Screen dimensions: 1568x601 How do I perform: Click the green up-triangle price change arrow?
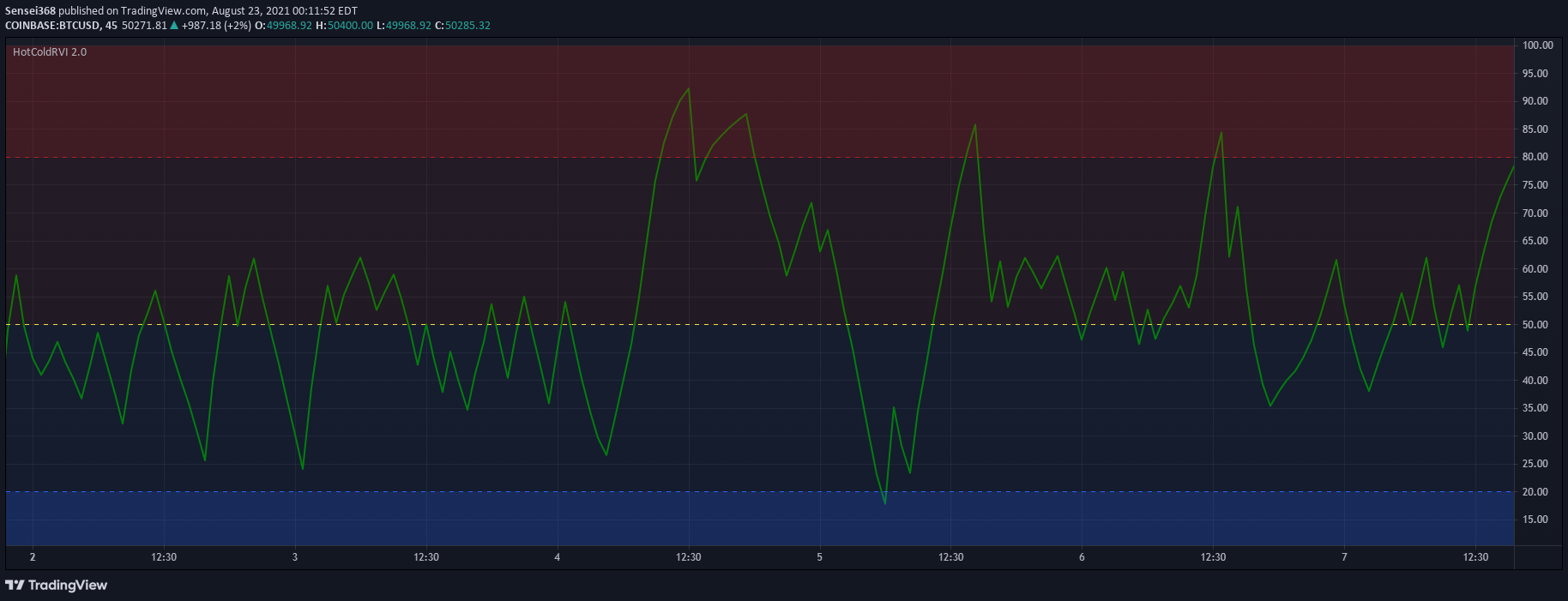(174, 26)
